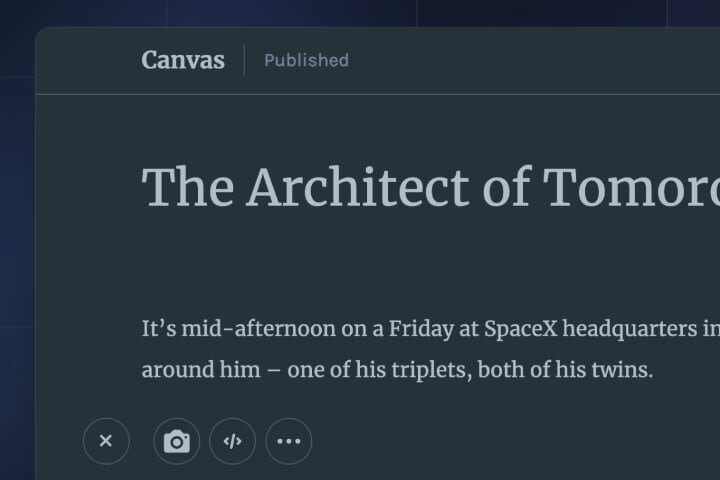This screenshot has width=720, height=480.
Task: Insert an image with the camera icon
Action: point(177,441)
